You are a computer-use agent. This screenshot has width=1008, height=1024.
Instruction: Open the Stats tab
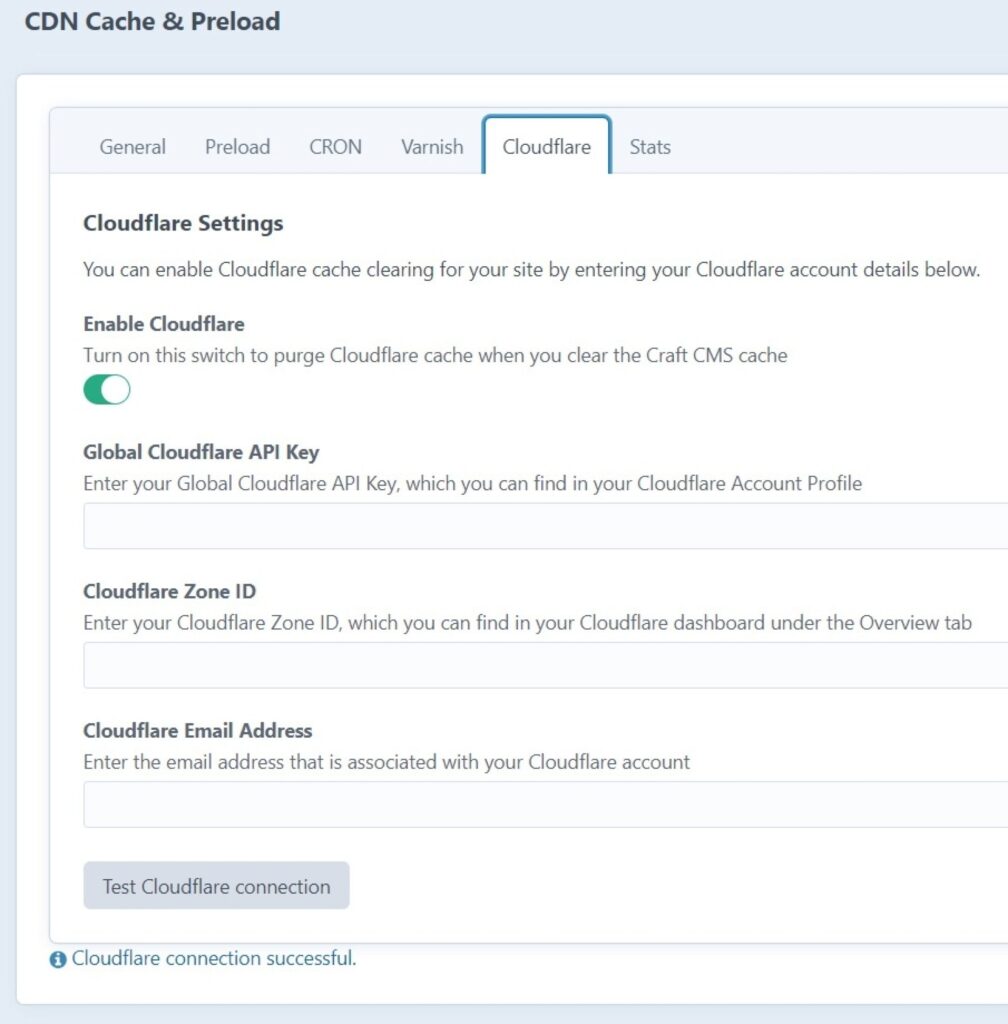(x=650, y=146)
